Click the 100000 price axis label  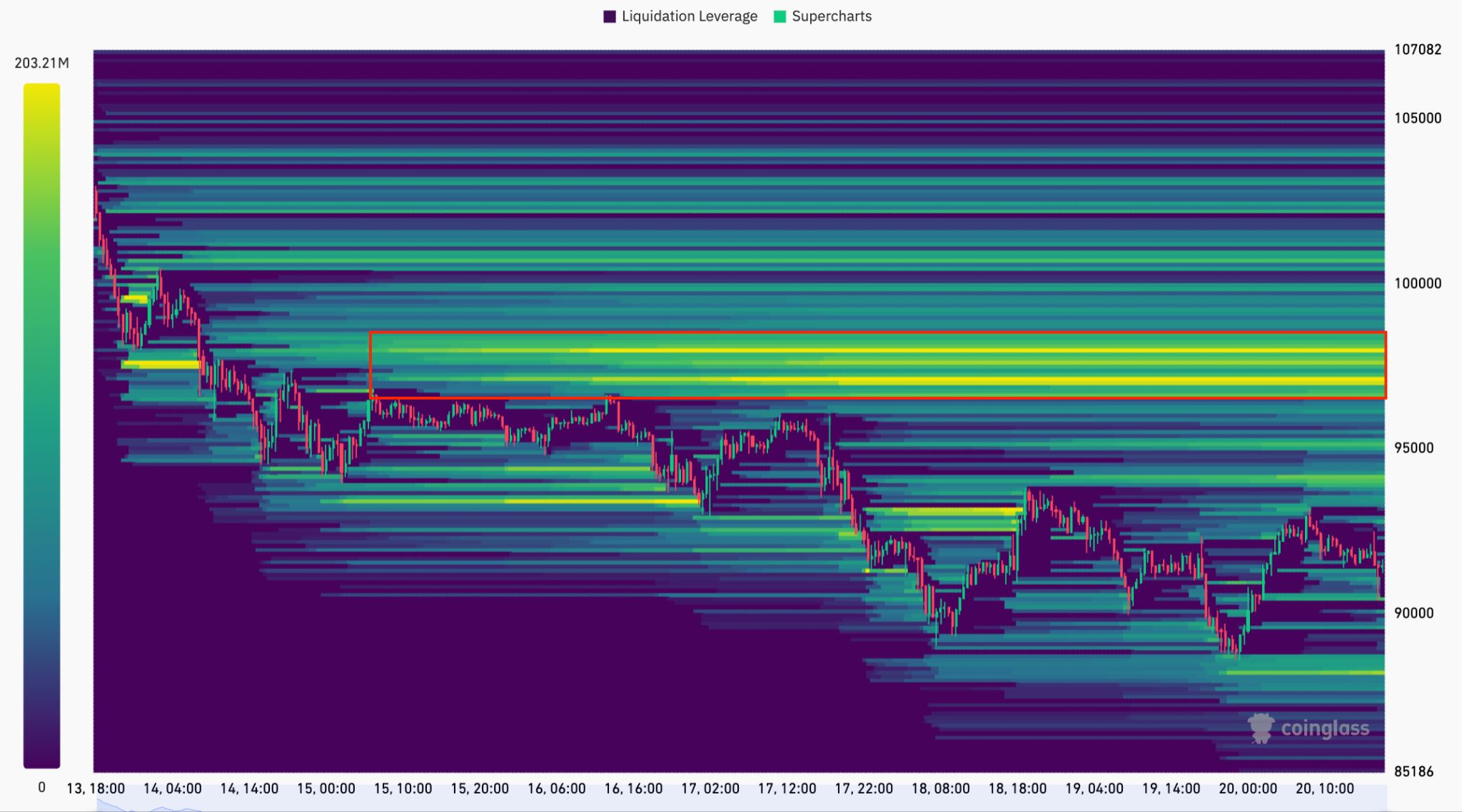tap(1417, 283)
